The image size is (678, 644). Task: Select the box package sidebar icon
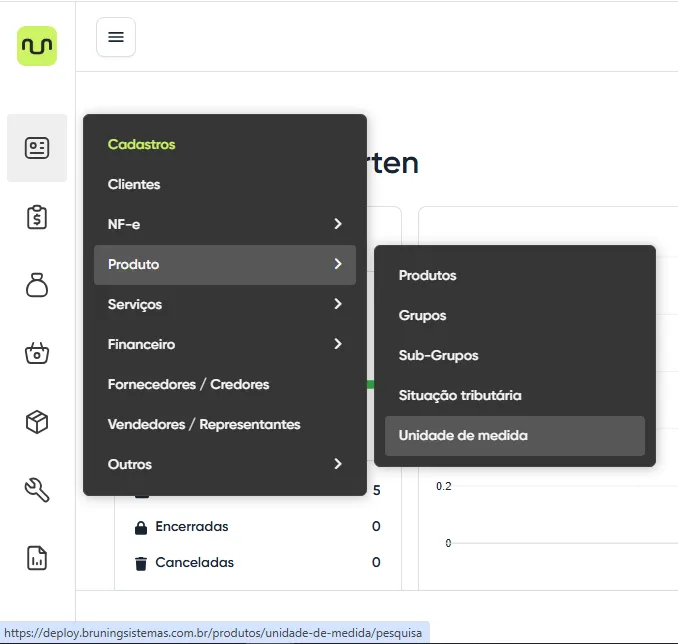(37, 422)
